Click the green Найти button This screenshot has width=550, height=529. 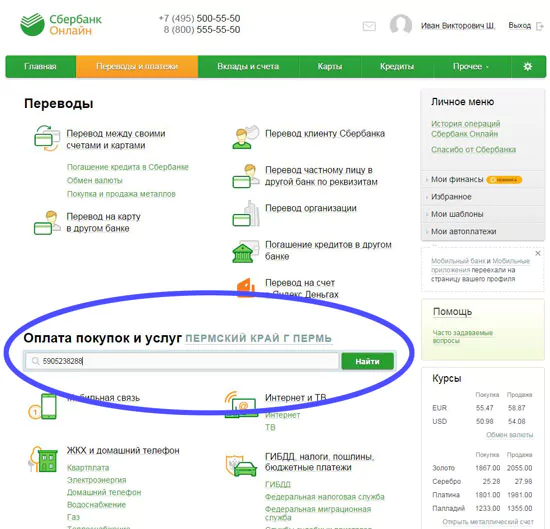[x=367, y=361]
